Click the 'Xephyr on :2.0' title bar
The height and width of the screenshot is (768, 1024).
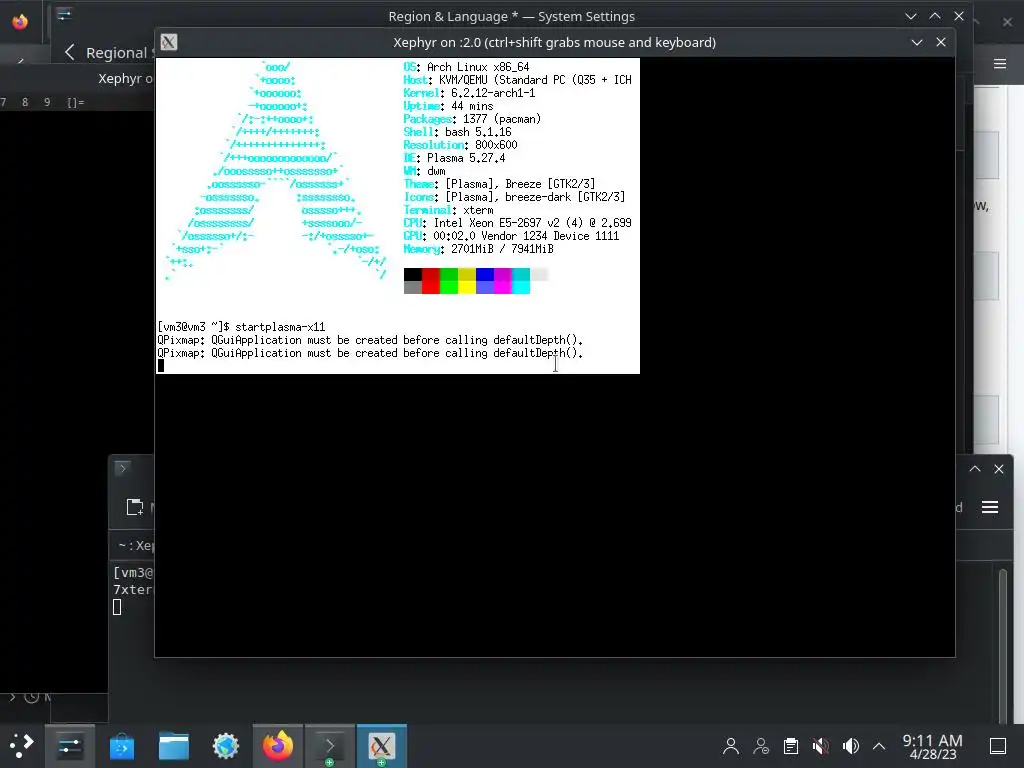point(554,42)
